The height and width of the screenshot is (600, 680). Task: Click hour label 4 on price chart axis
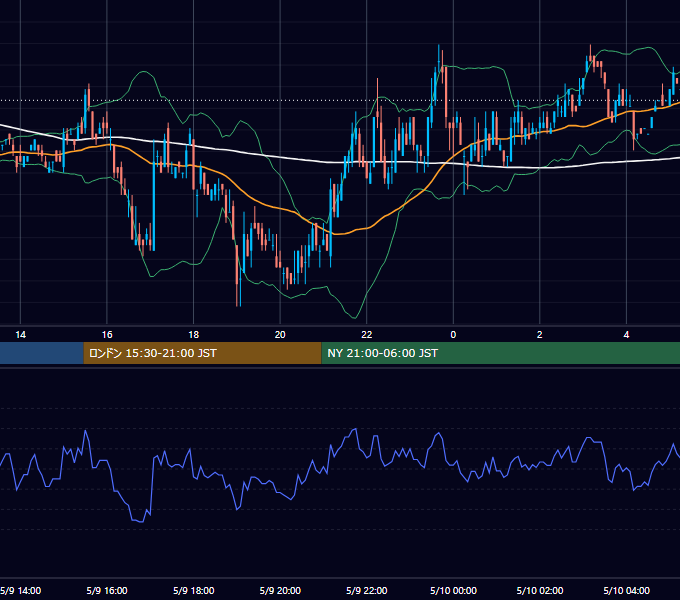point(626,335)
